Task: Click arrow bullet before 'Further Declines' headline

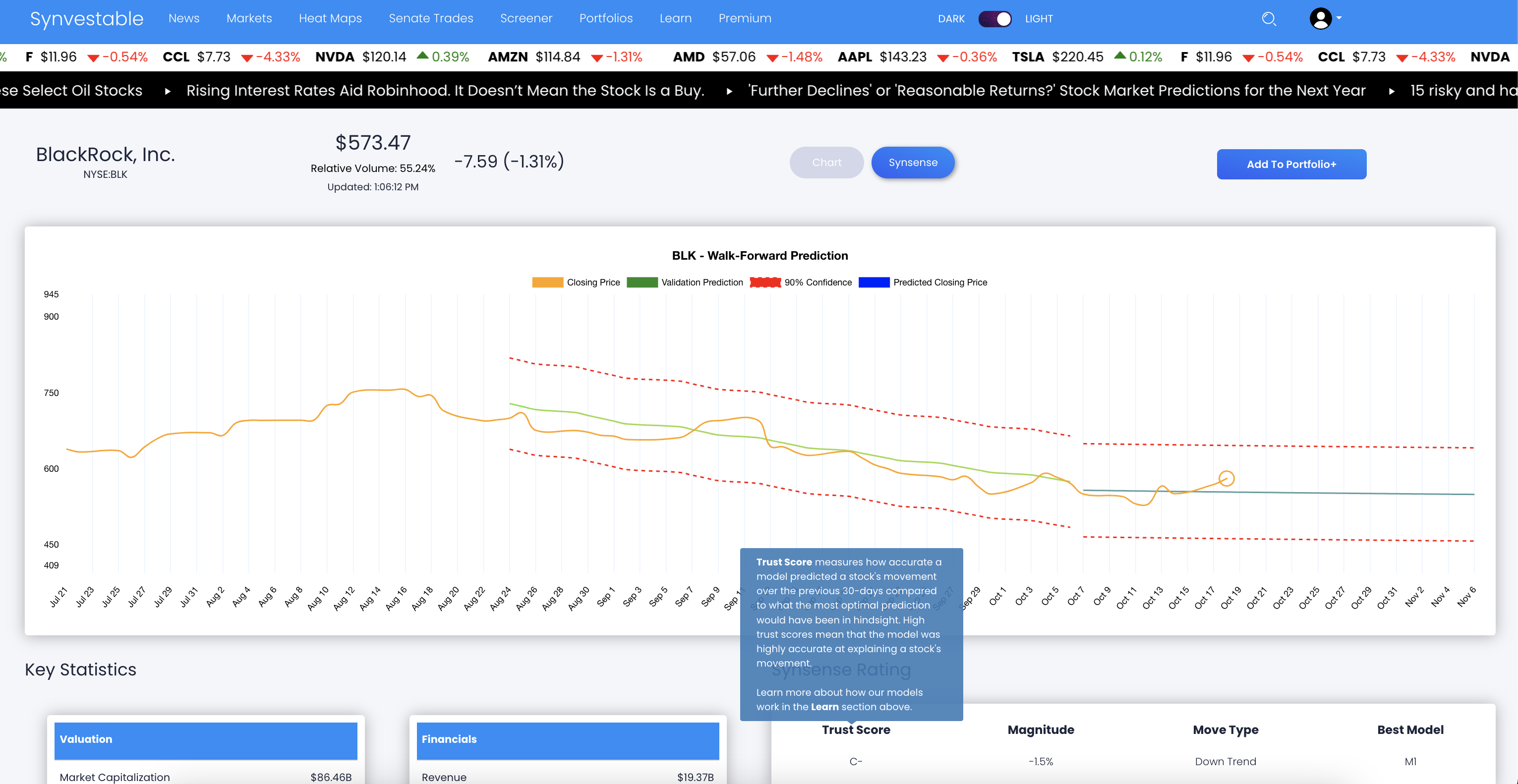Action: coord(730,91)
